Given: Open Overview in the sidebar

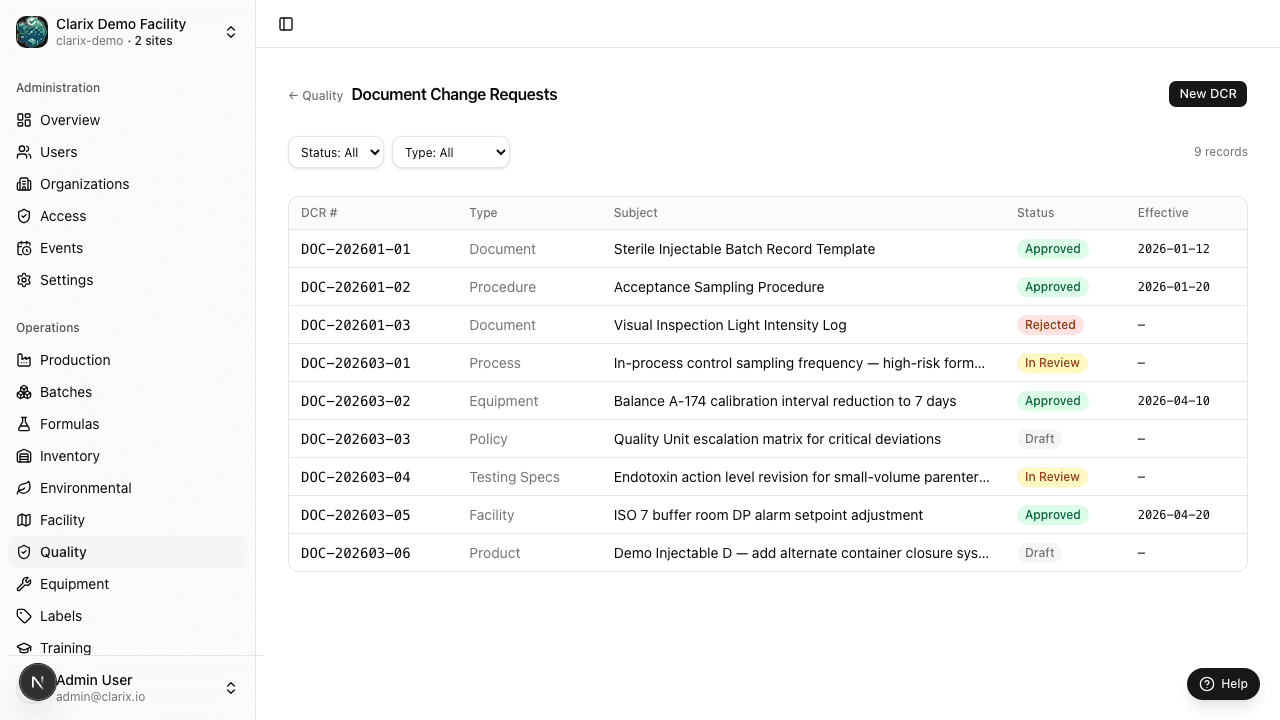Looking at the screenshot, I should pos(127,120).
